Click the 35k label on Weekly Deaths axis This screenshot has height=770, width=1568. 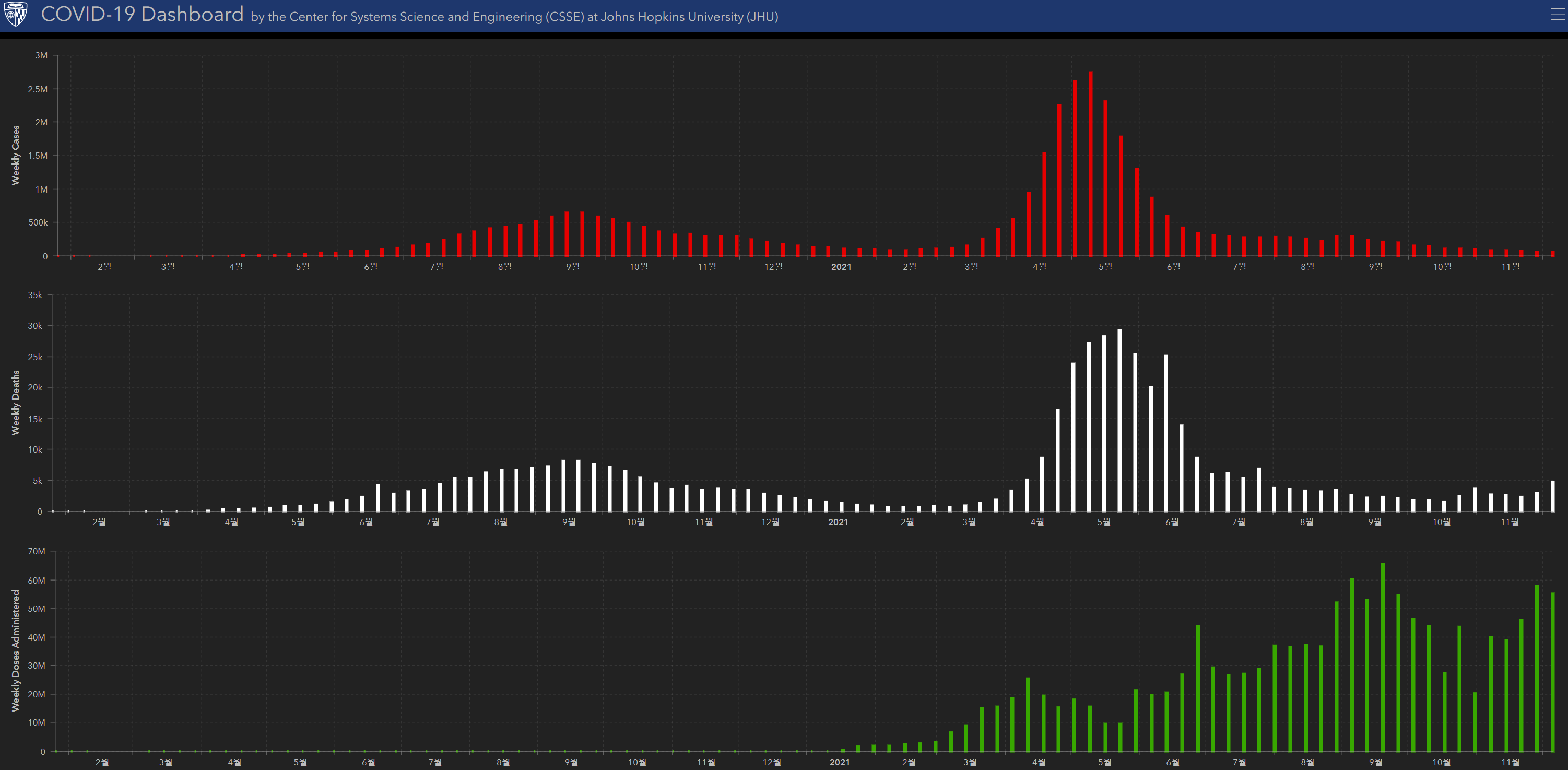(36, 295)
